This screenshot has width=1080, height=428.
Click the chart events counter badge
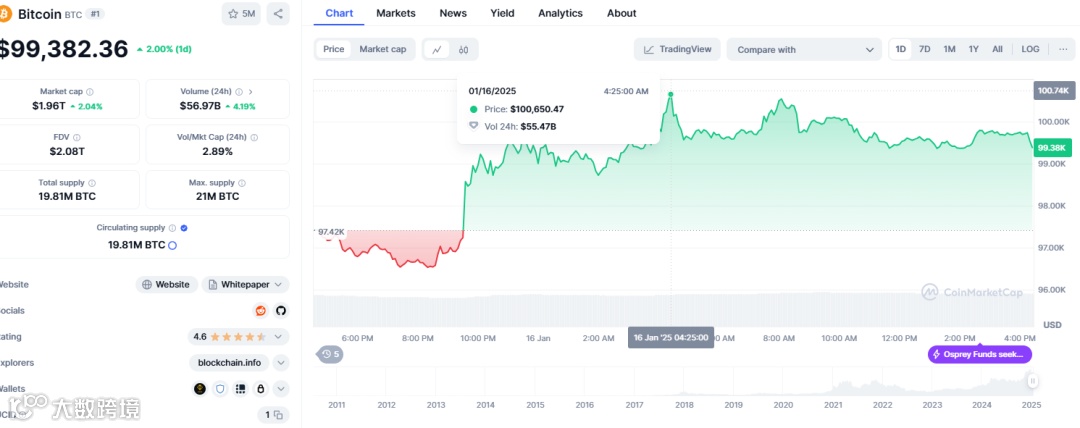(330, 354)
